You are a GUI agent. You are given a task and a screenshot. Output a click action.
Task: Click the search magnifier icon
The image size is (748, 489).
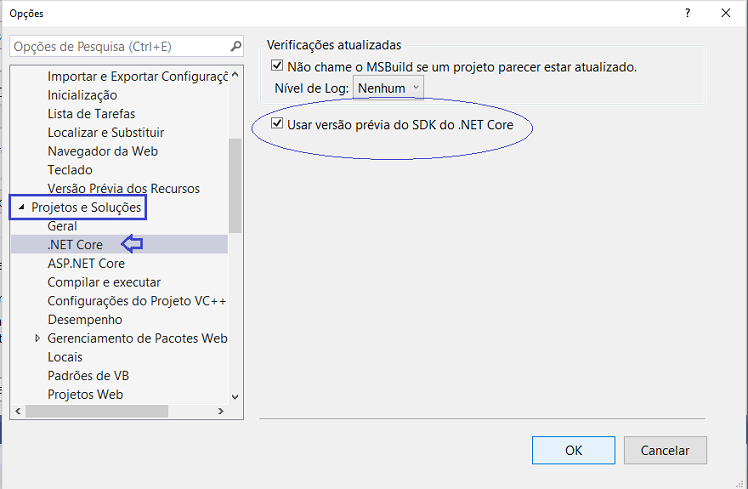pos(236,47)
